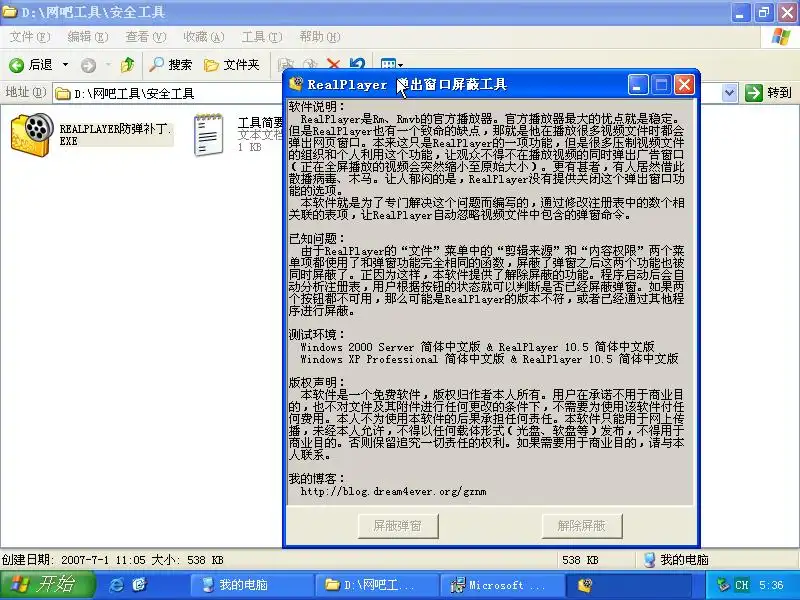The image size is (800, 600).
Task: Click the 屏蔽弹窗 button
Action: pyautogui.click(x=398, y=526)
